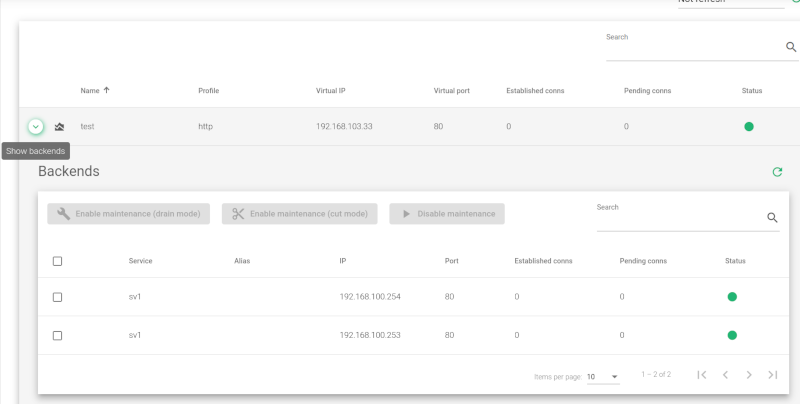The height and width of the screenshot is (404, 800).
Task: Click sv1 service in 192.168.100.253 row
Action: tap(135, 335)
